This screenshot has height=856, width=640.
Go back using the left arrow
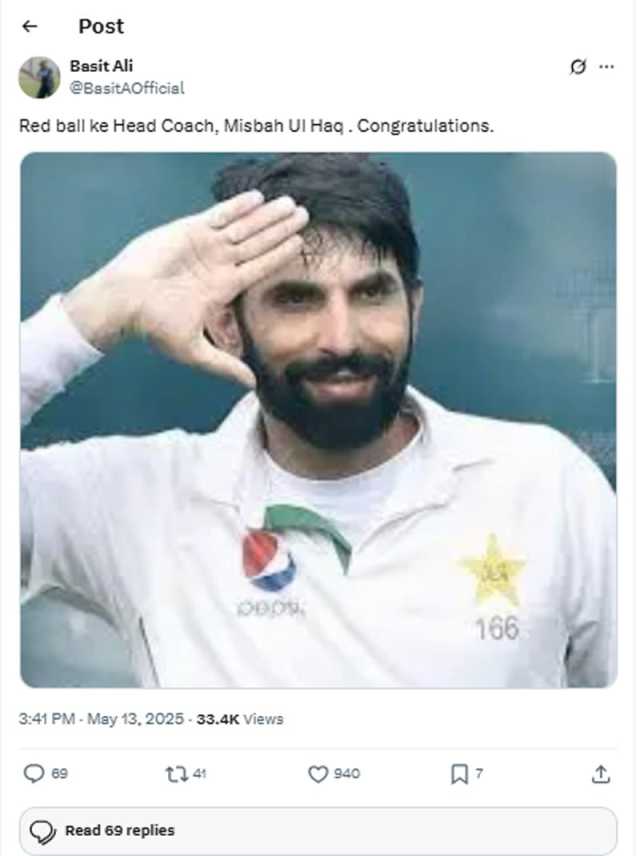click(x=29, y=26)
